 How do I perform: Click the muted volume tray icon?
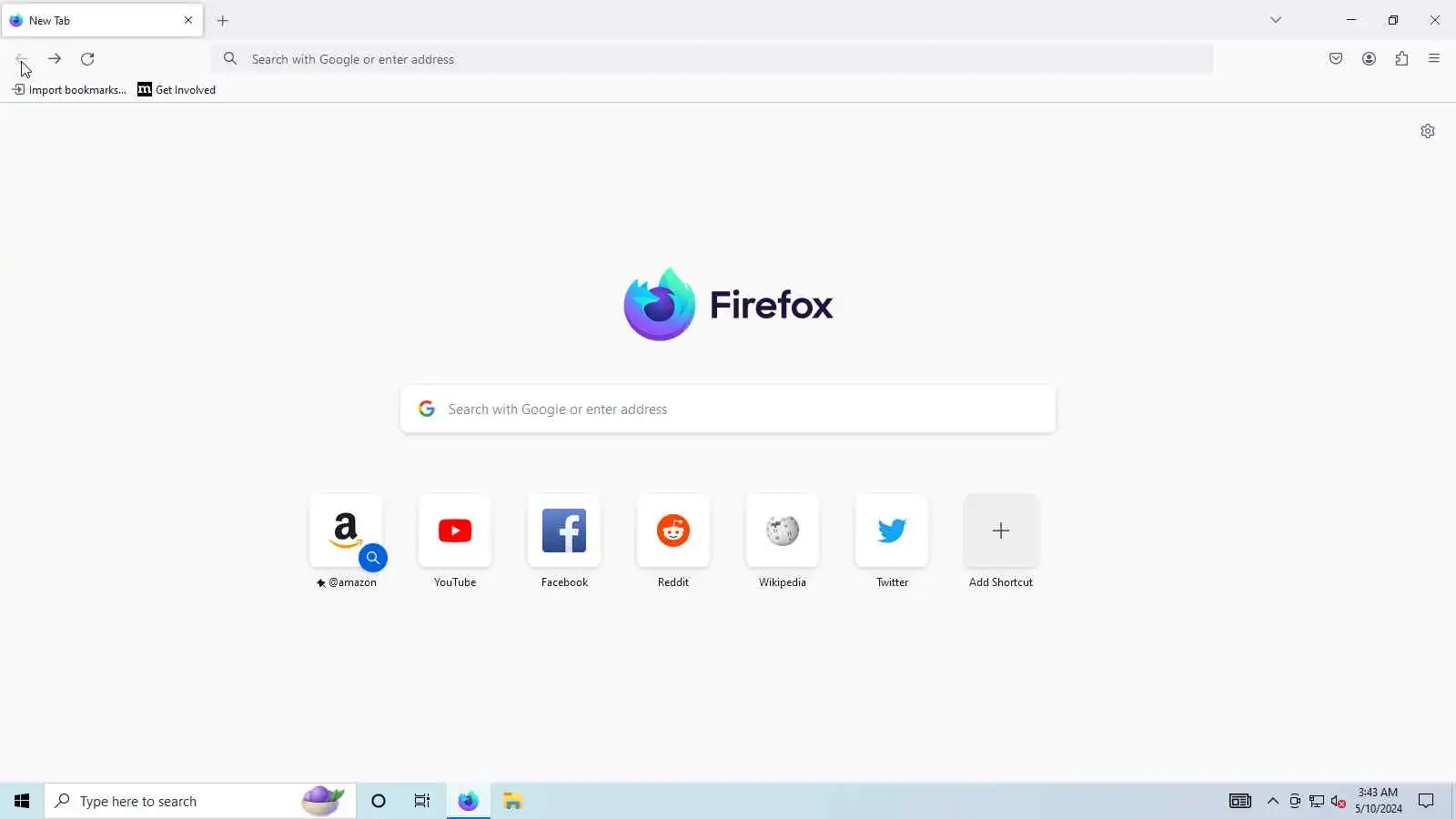point(1339,801)
